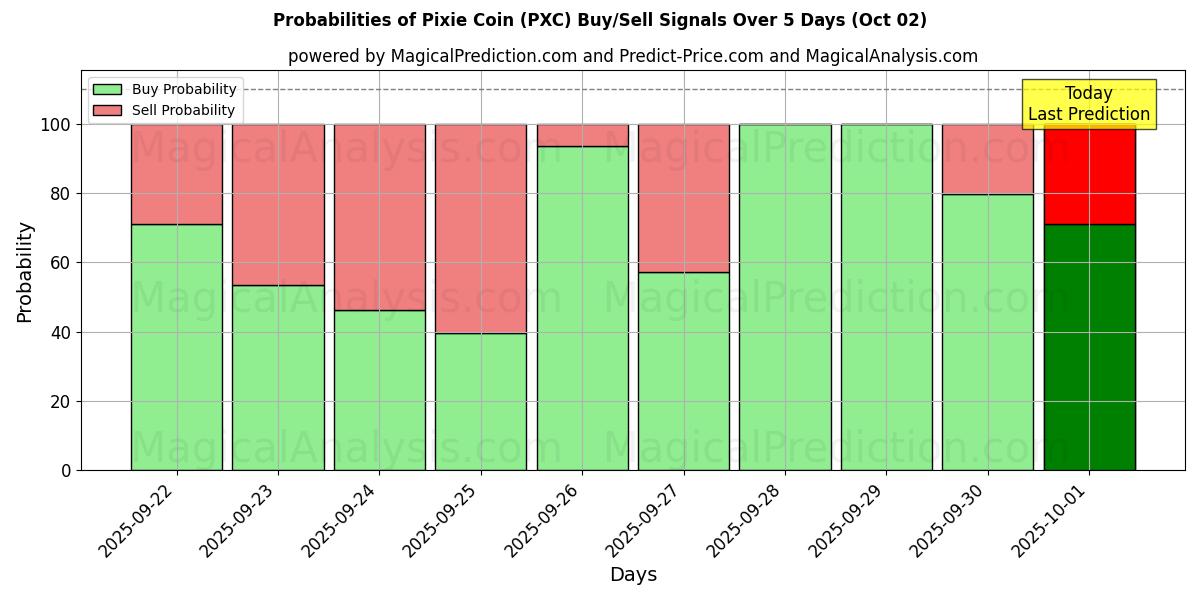Select the Sell Probability legend label
The image size is (1200, 600).
[183, 110]
